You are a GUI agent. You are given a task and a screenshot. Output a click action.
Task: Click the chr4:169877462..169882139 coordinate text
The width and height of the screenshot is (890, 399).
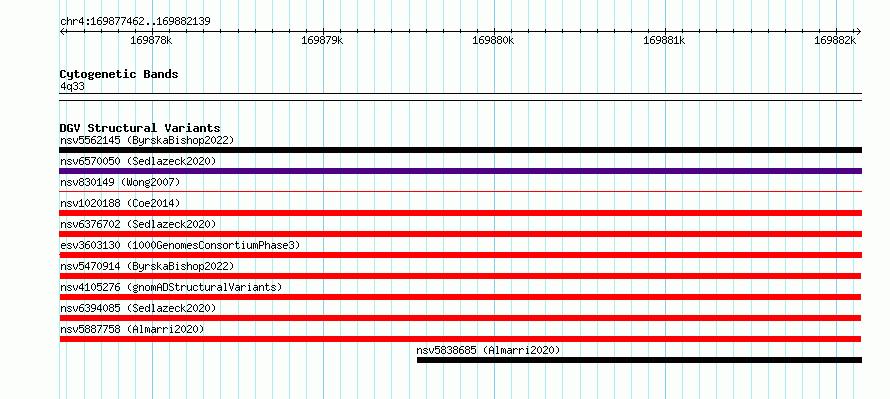(x=135, y=22)
